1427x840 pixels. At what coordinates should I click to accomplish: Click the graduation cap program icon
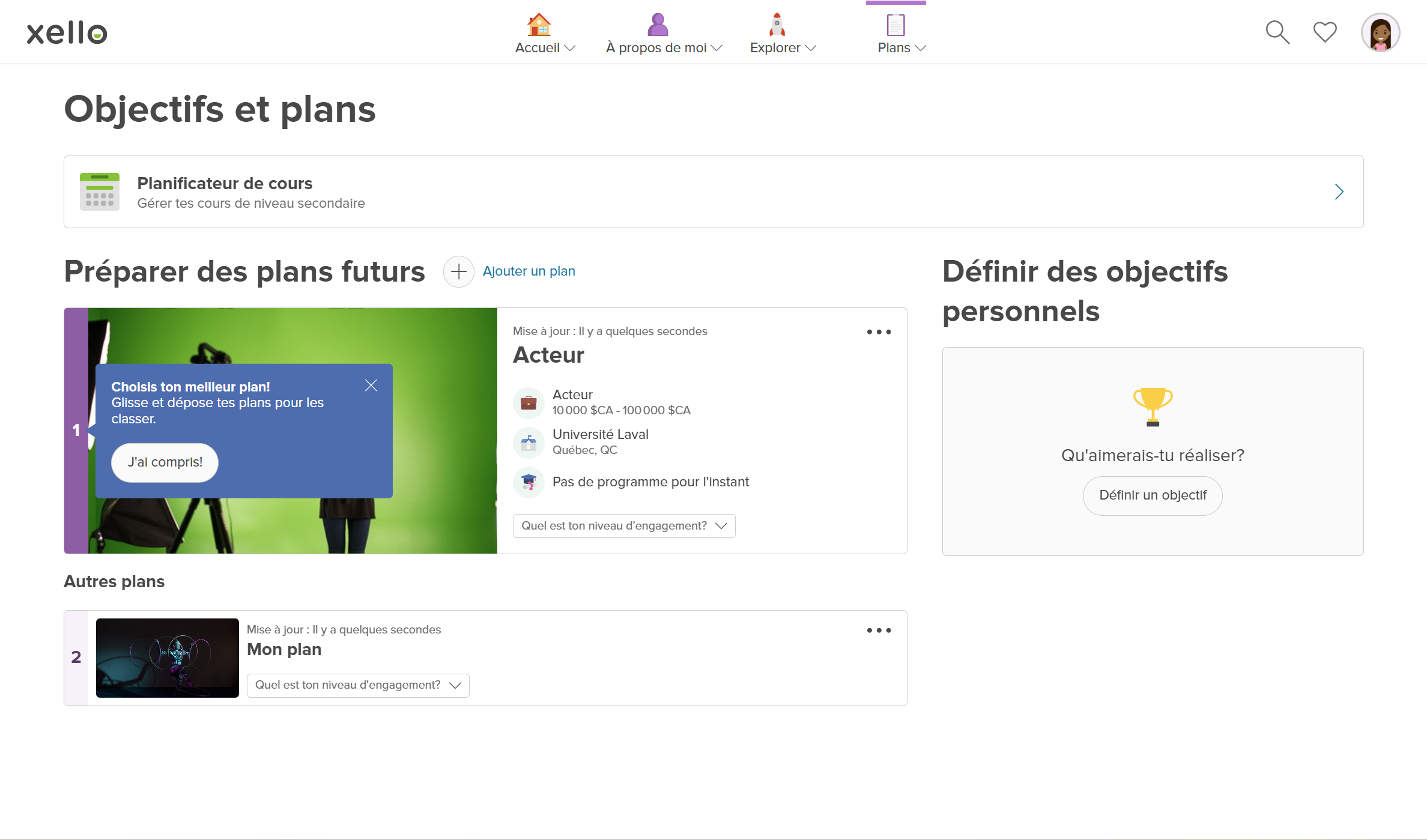point(529,482)
